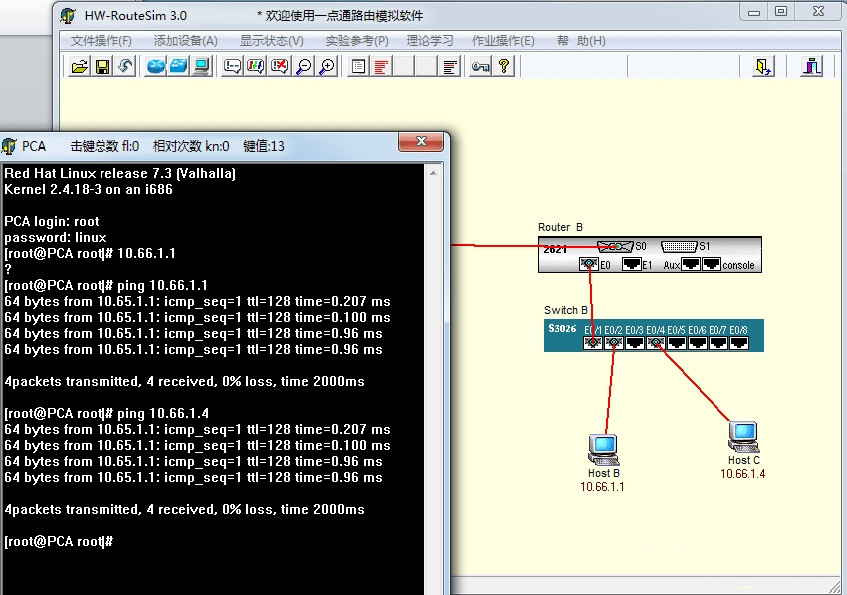Click the Host B computer icon
The image size is (847, 595).
click(604, 449)
